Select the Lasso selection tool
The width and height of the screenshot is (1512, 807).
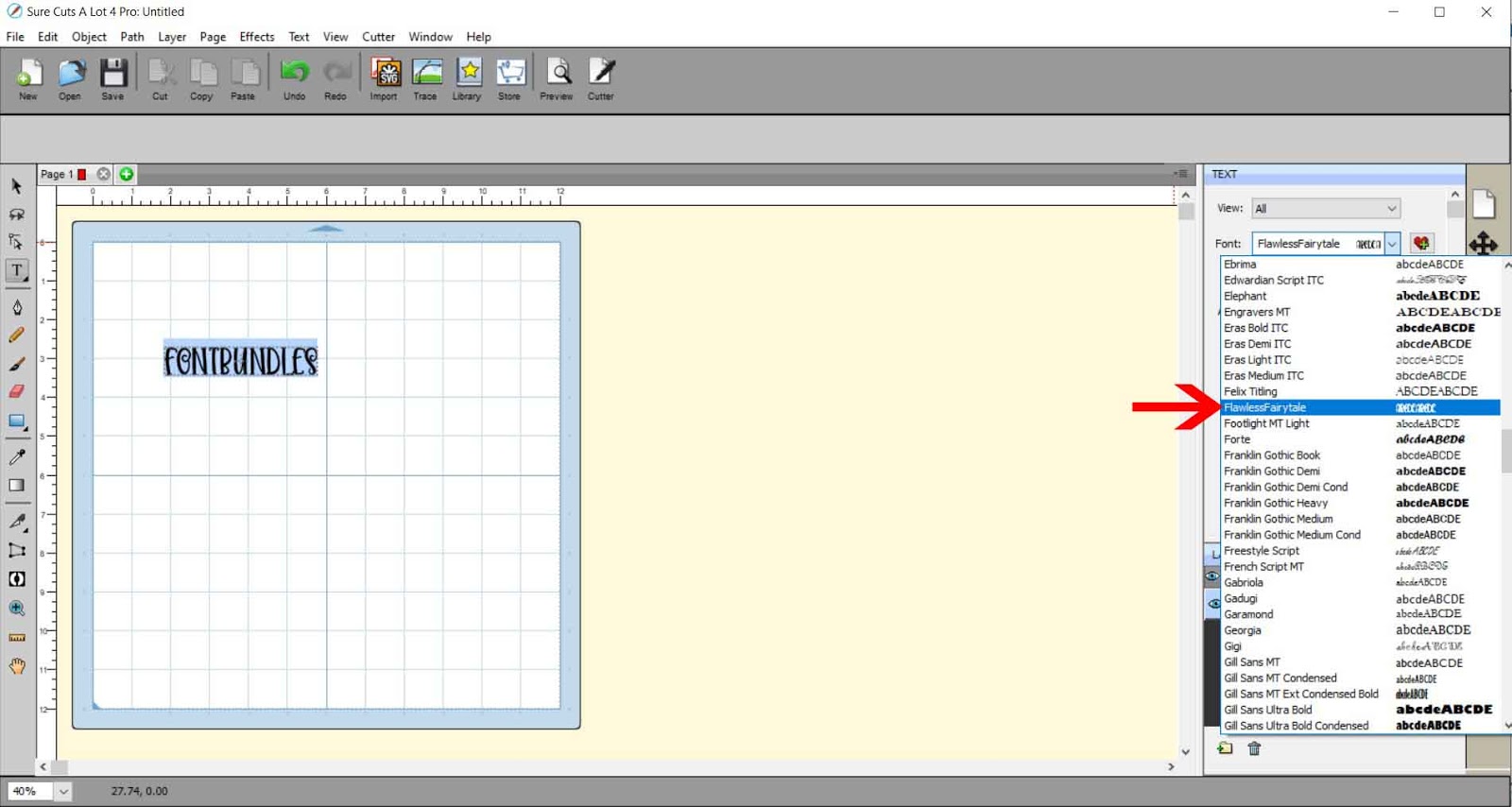click(x=17, y=215)
